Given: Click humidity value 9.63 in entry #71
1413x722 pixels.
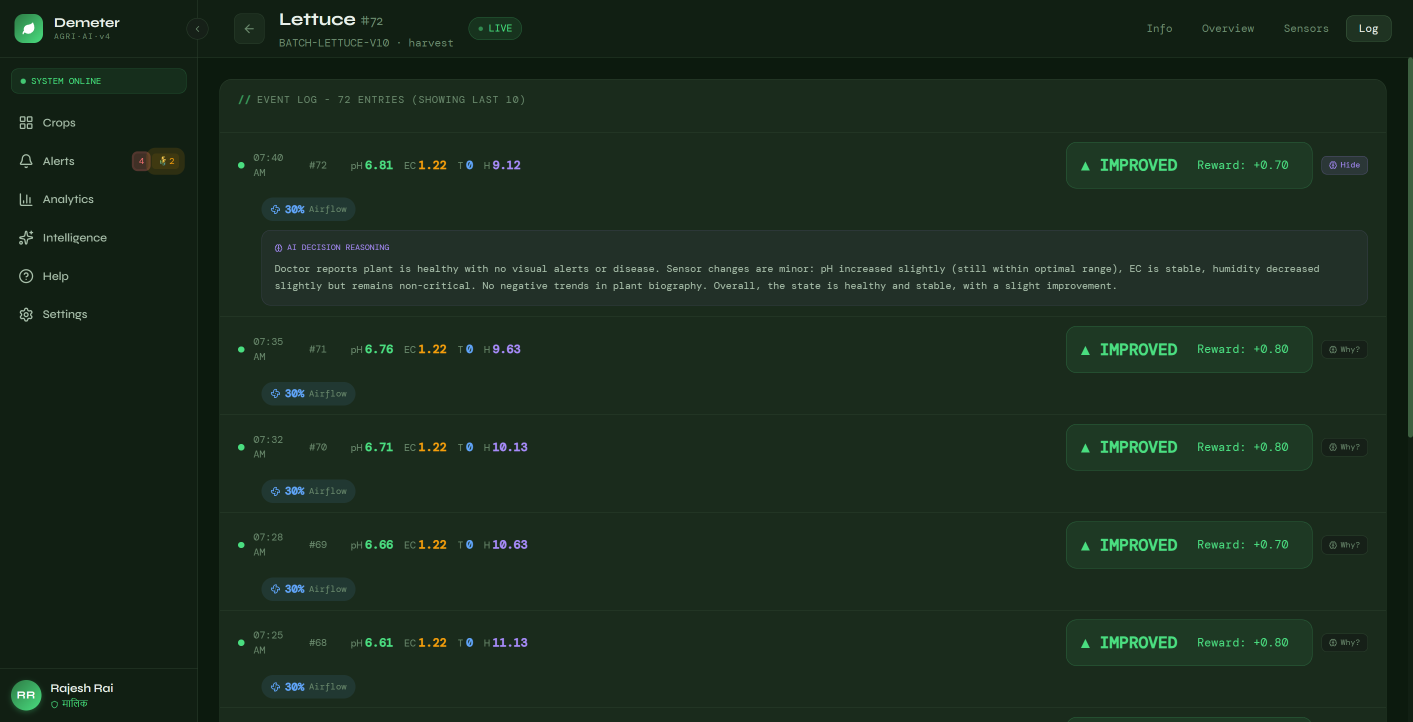Looking at the screenshot, I should point(506,349).
